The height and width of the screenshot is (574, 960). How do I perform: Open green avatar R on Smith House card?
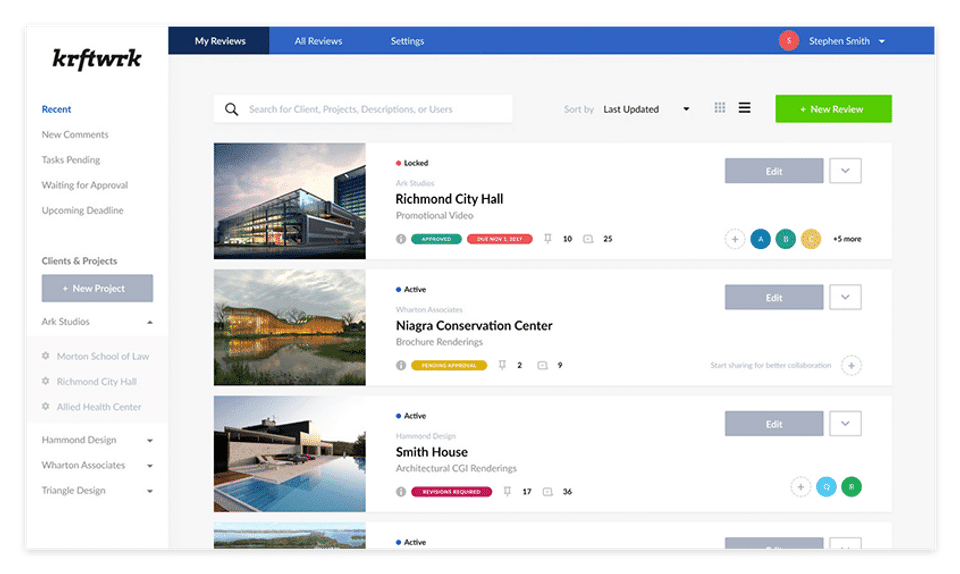click(x=851, y=487)
